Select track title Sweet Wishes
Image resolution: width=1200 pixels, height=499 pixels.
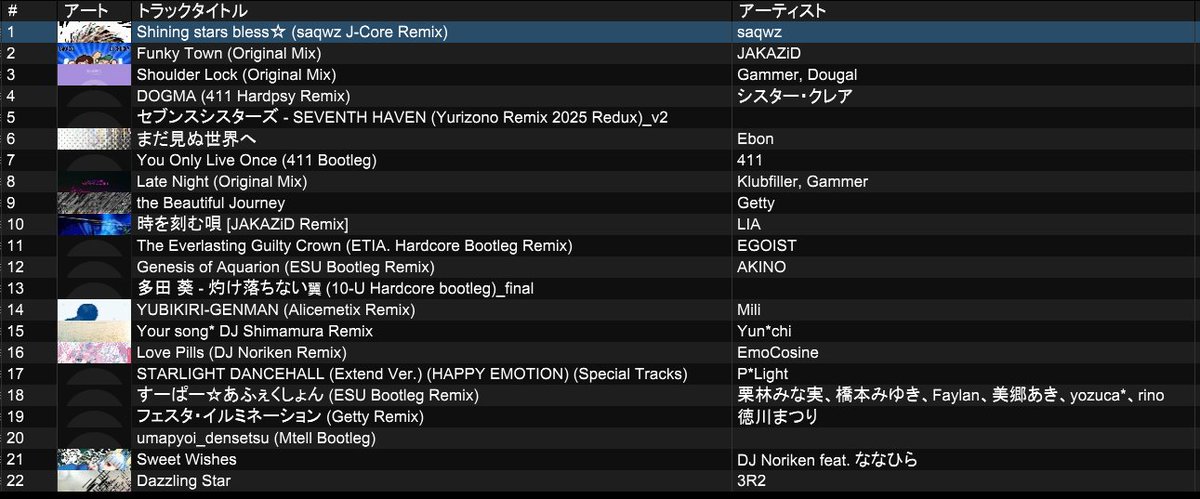[x=187, y=459]
